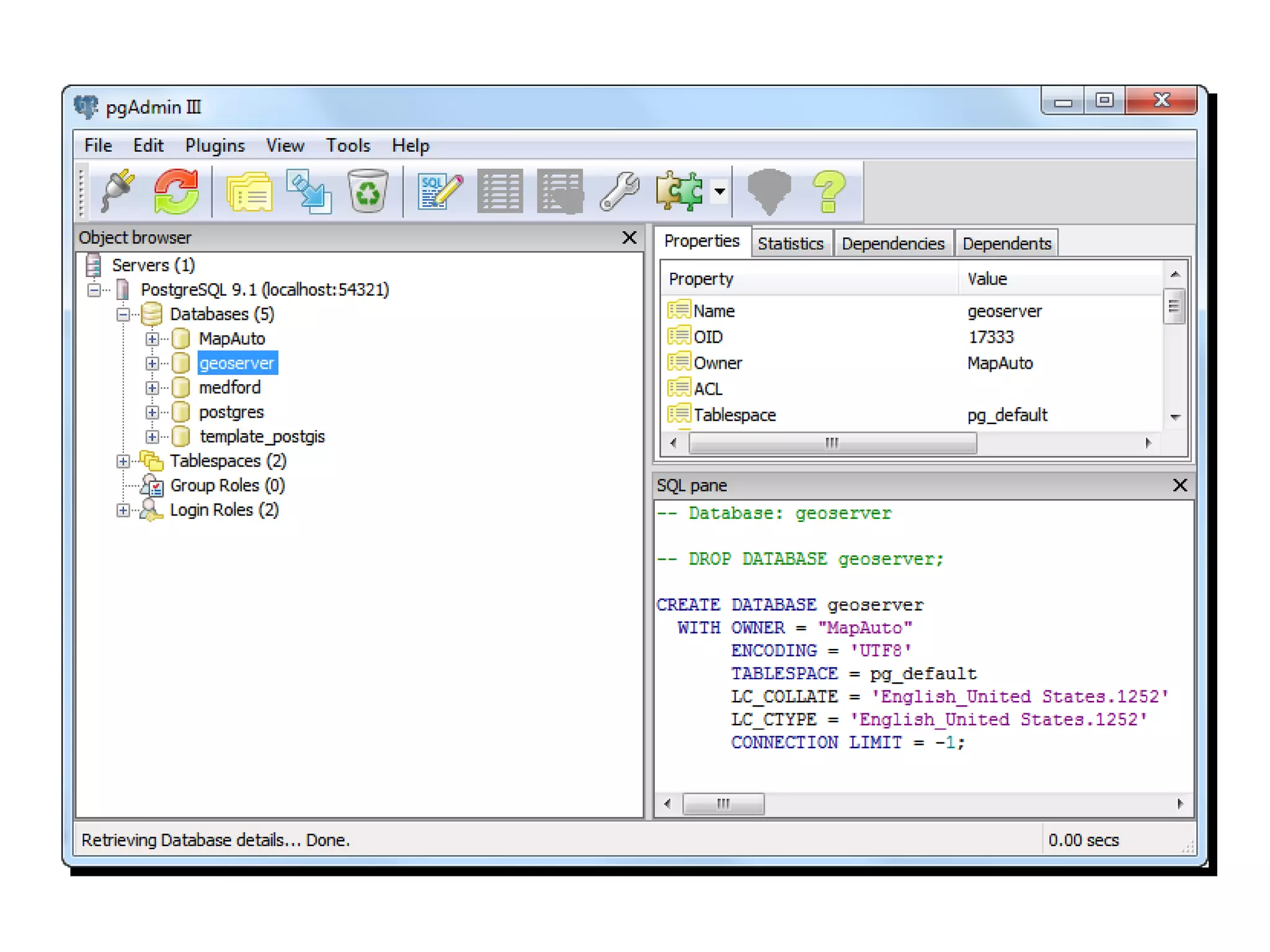
Task: Expand the Tablespaces (2) node
Action: tap(123, 462)
